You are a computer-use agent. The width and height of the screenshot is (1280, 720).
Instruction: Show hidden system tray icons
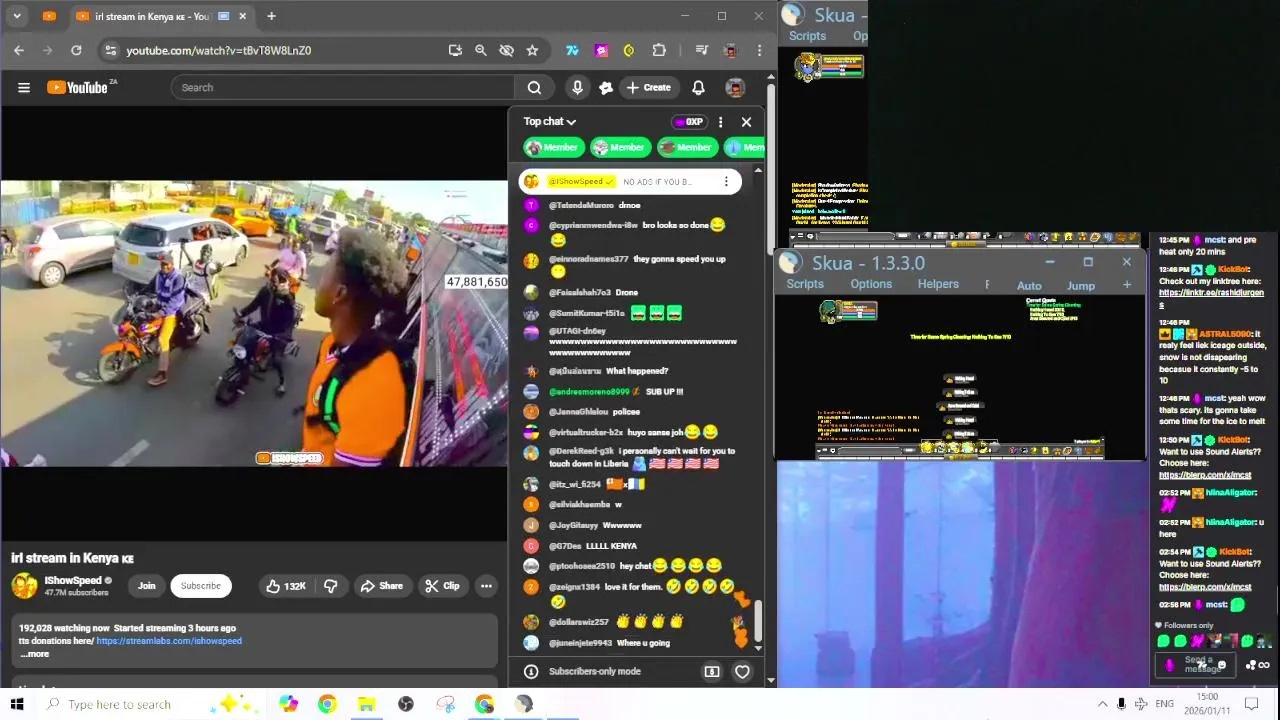pyautogui.click(x=1102, y=704)
